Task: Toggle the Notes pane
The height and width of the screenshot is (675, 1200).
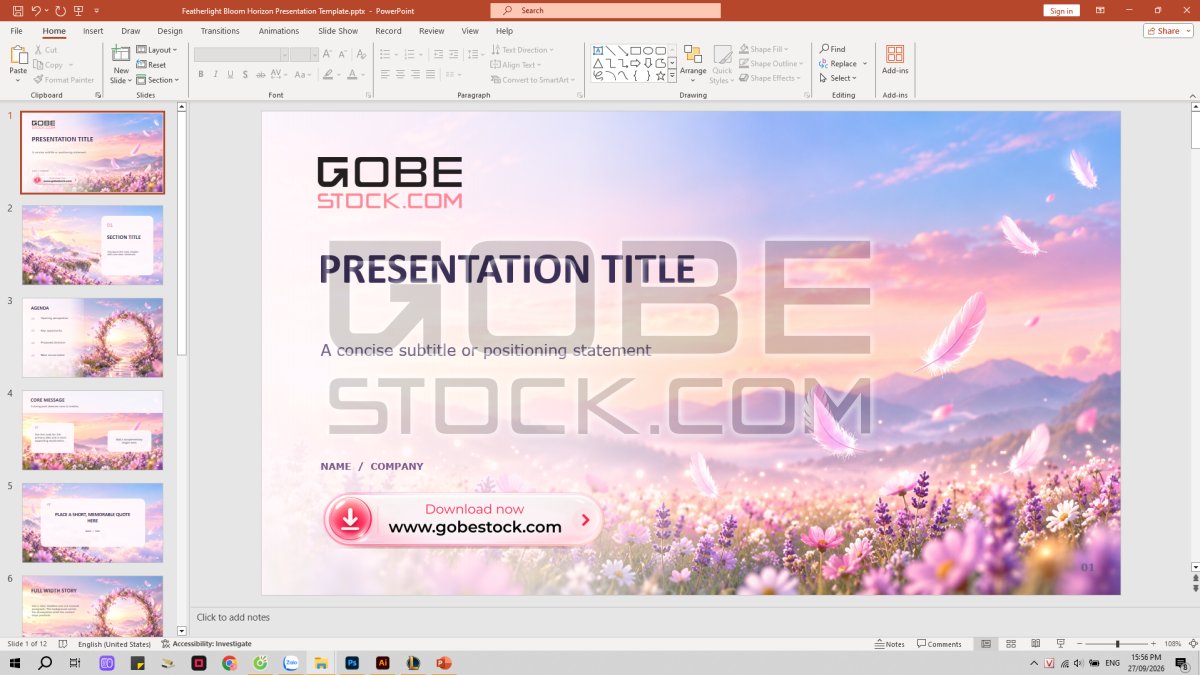Action: [x=889, y=644]
